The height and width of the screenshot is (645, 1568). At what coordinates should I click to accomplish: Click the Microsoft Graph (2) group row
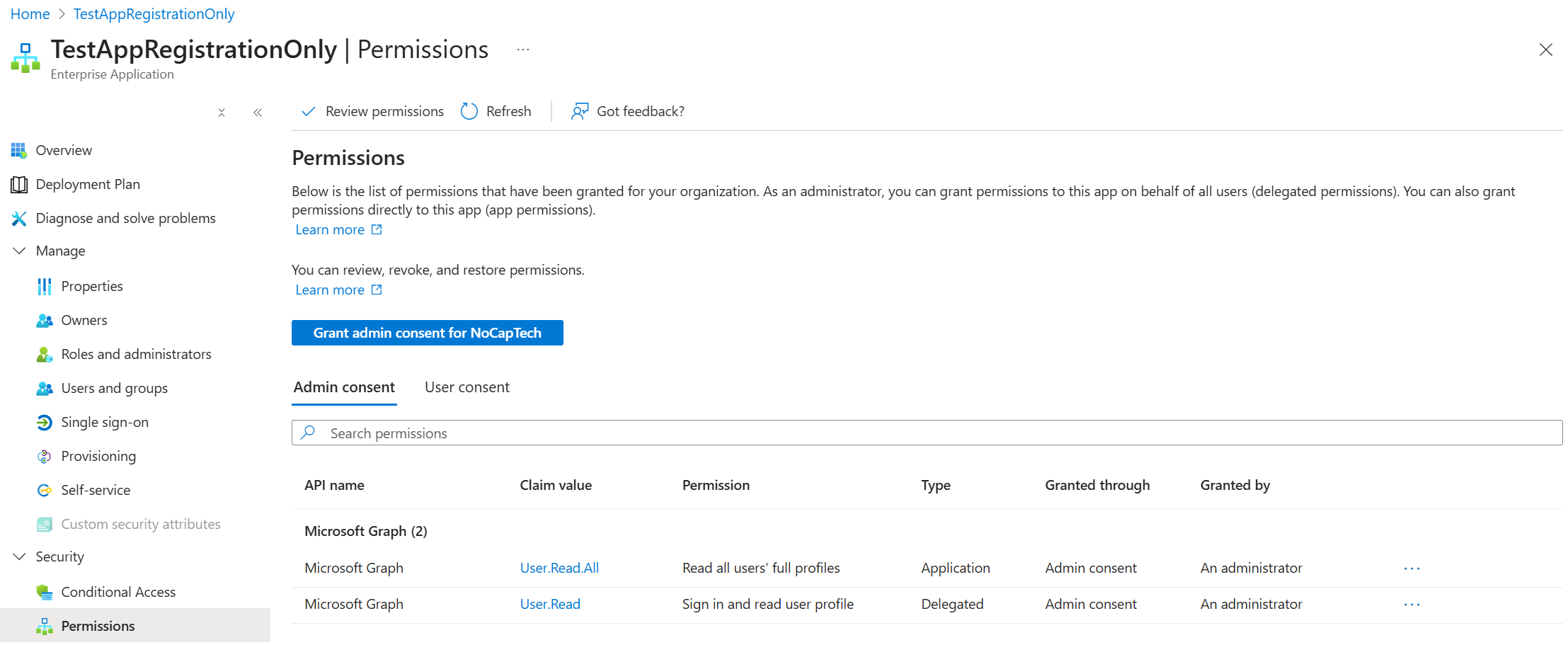(927, 531)
